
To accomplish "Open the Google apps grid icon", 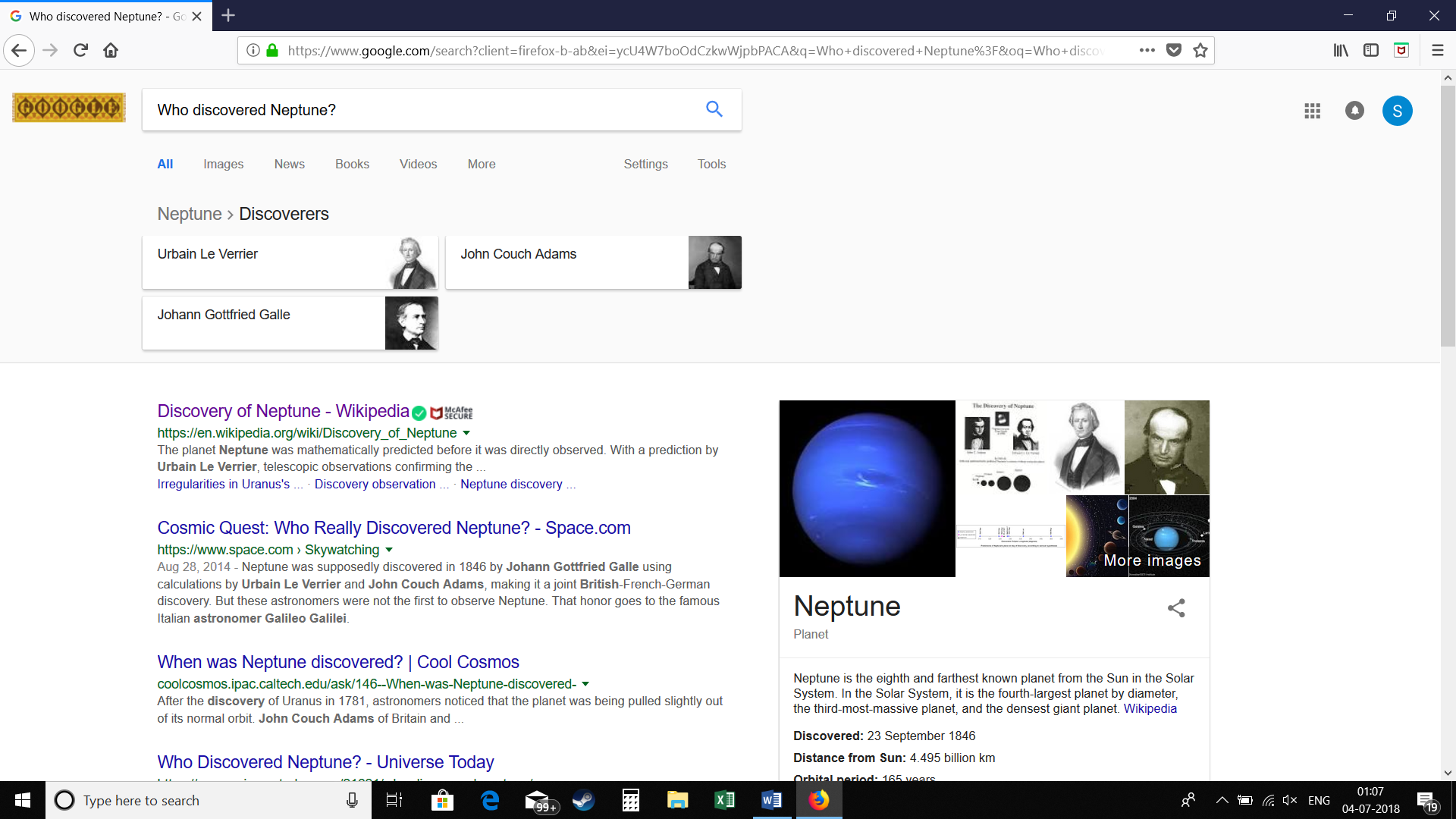I will [x=1312, y=111].
